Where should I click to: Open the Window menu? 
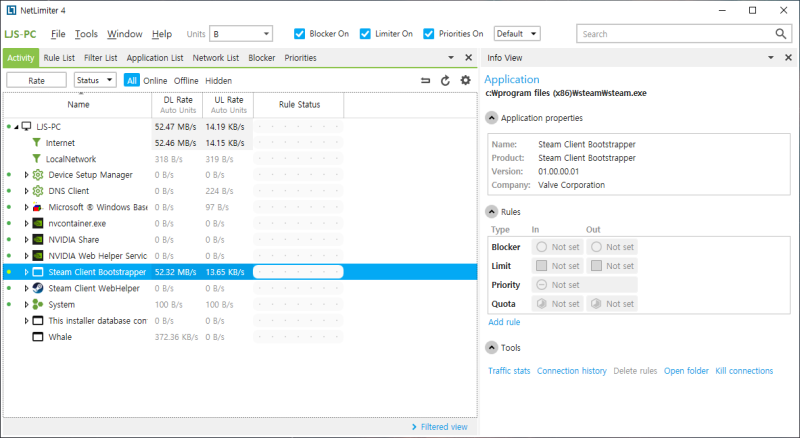click(124, 34)
